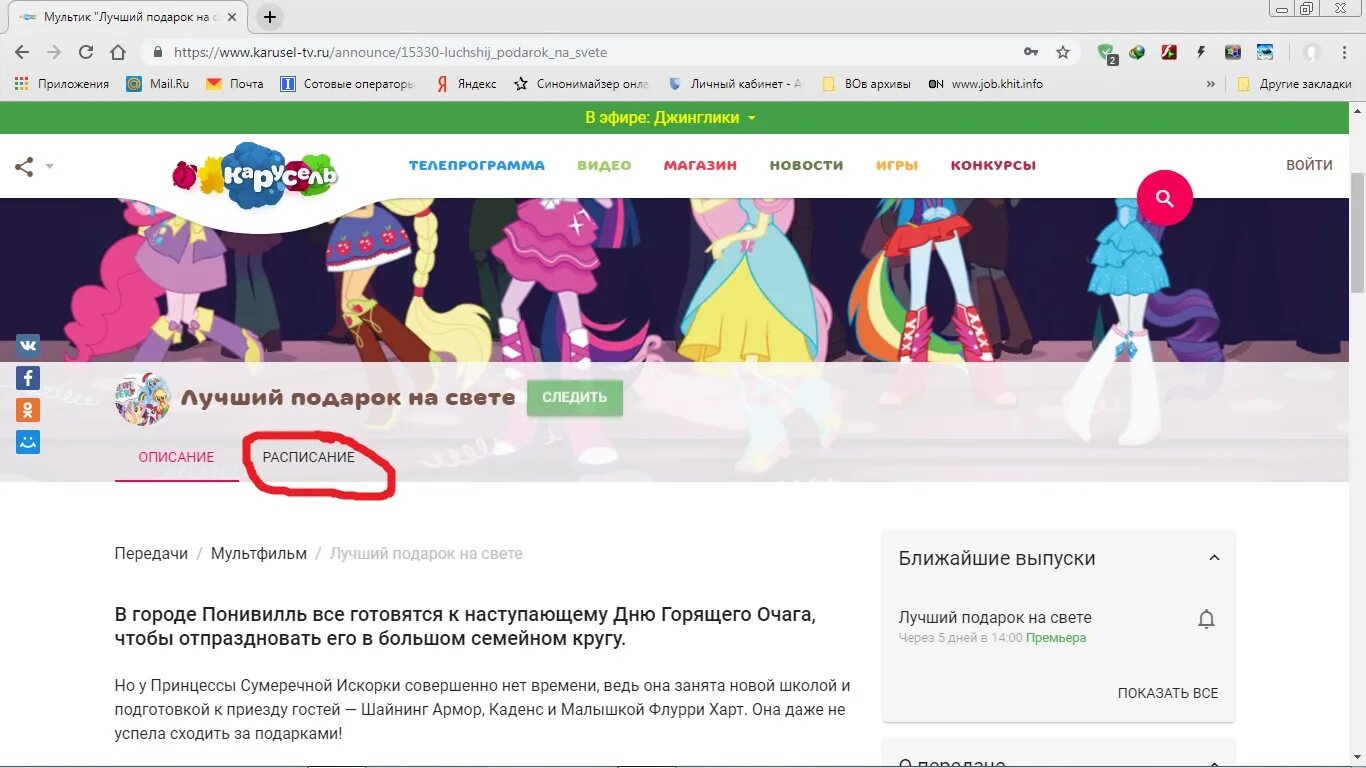
Task: Open the www.job.khit.info bookmark
Action: (x=986, y=84)
